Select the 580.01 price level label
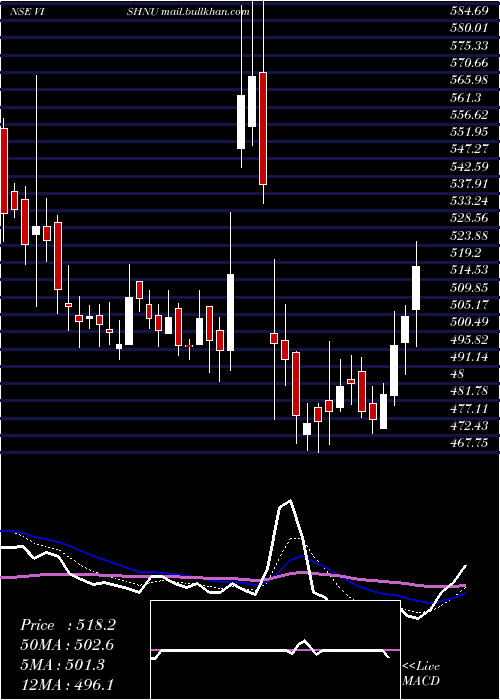Viewport: 500px width, 700px height. click(468, 28)
